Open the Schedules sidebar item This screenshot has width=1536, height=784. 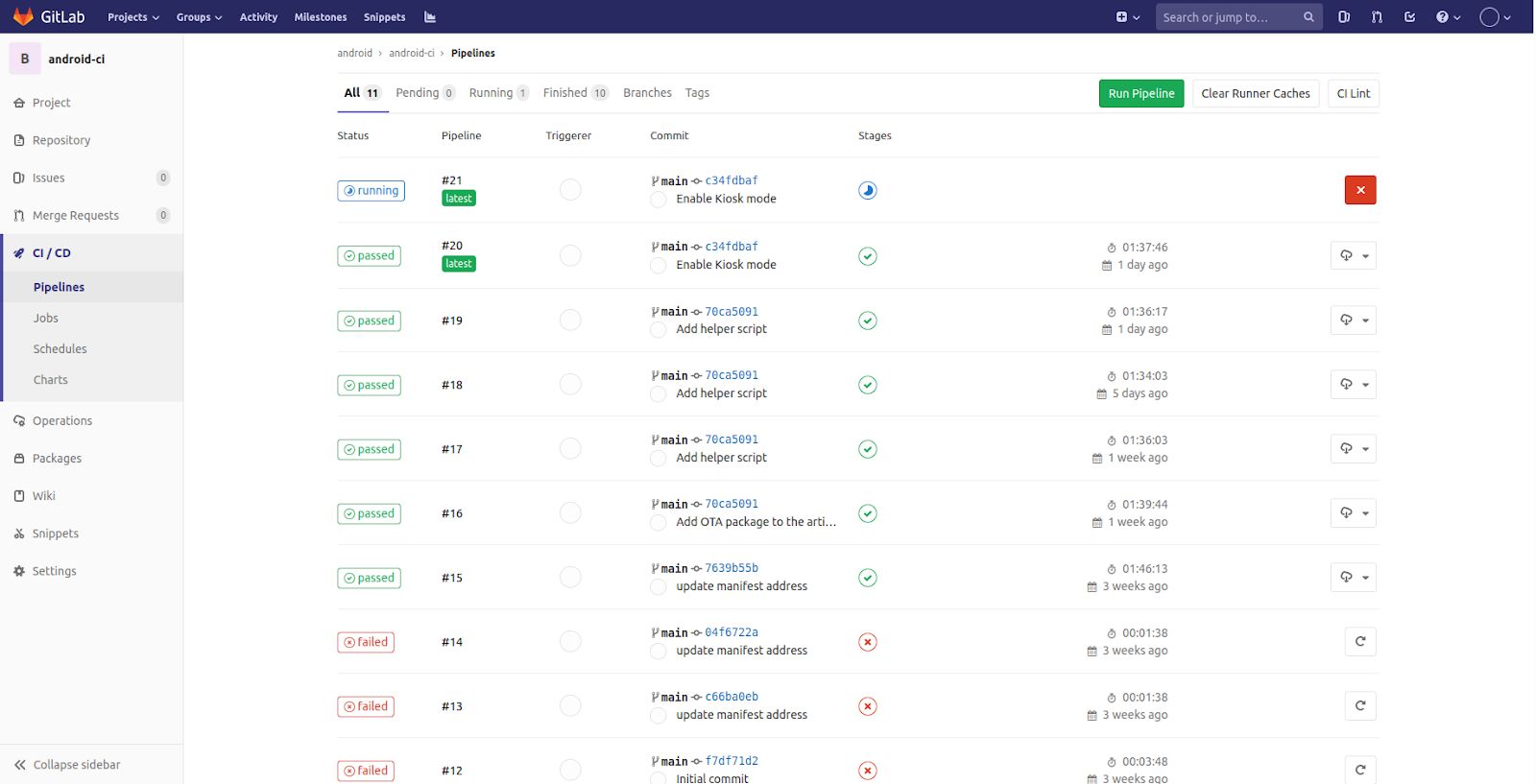pos(60,348)
